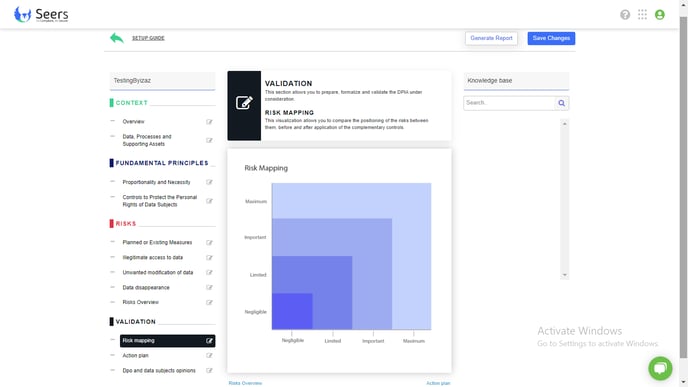Click edit icon for Data, Processes and Supporting Assets
This screenshot has width=688, height=387.
209,140
